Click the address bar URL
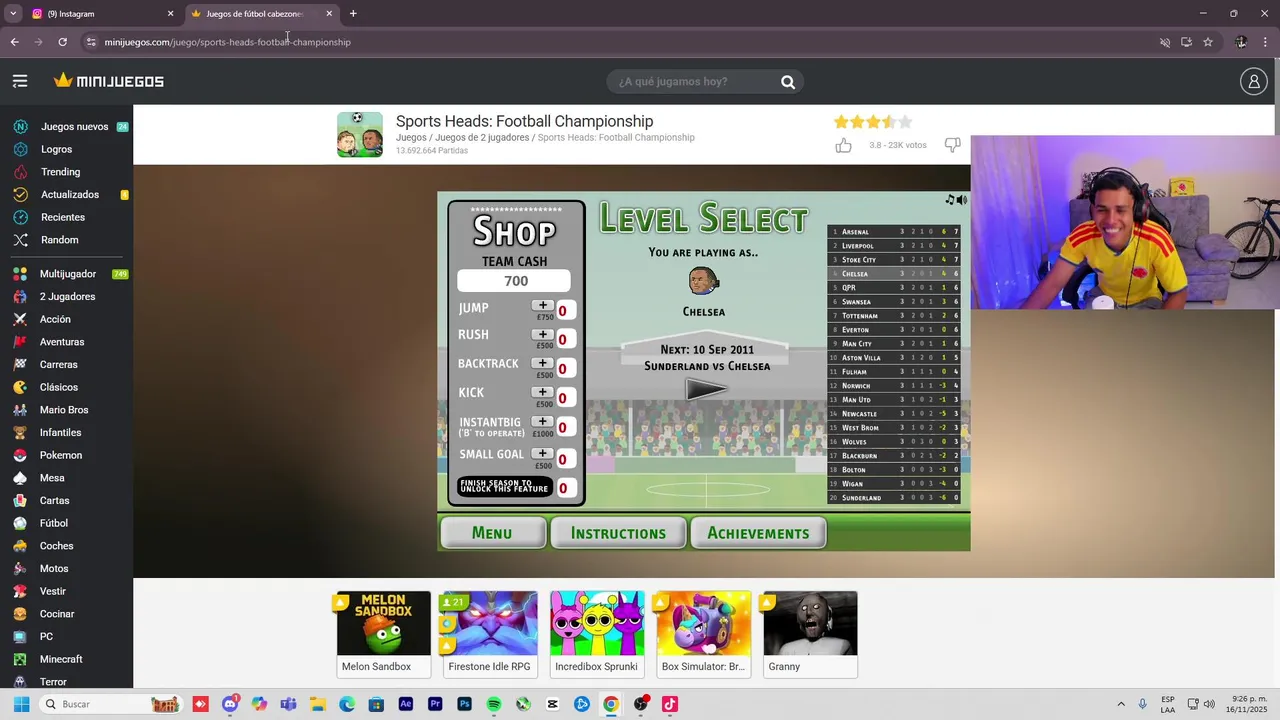This screenshot has width=1280, height=720. 228,42
